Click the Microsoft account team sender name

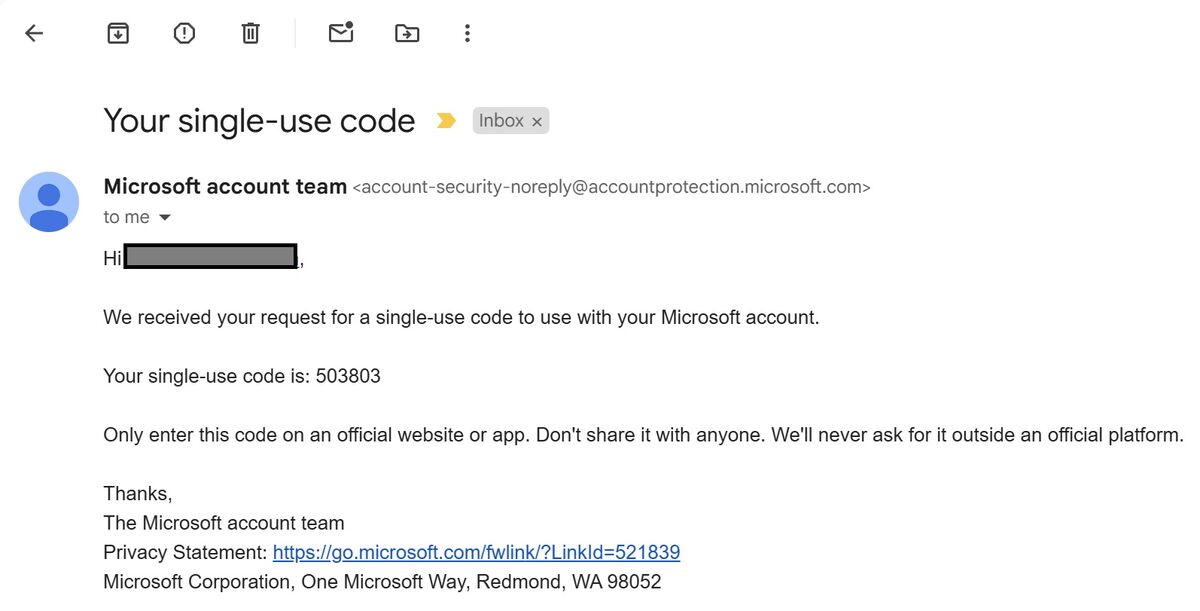point(225,186)
